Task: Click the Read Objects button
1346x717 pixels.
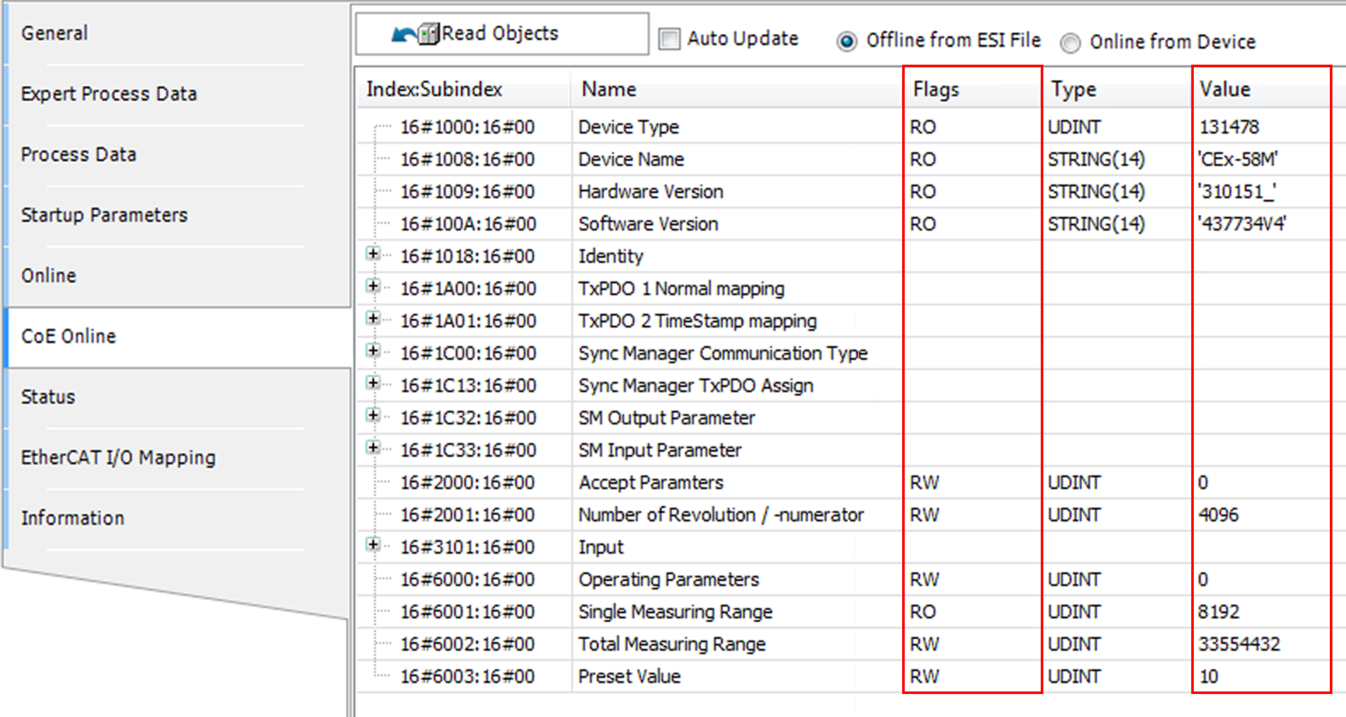Action: (x=501, y=34)
